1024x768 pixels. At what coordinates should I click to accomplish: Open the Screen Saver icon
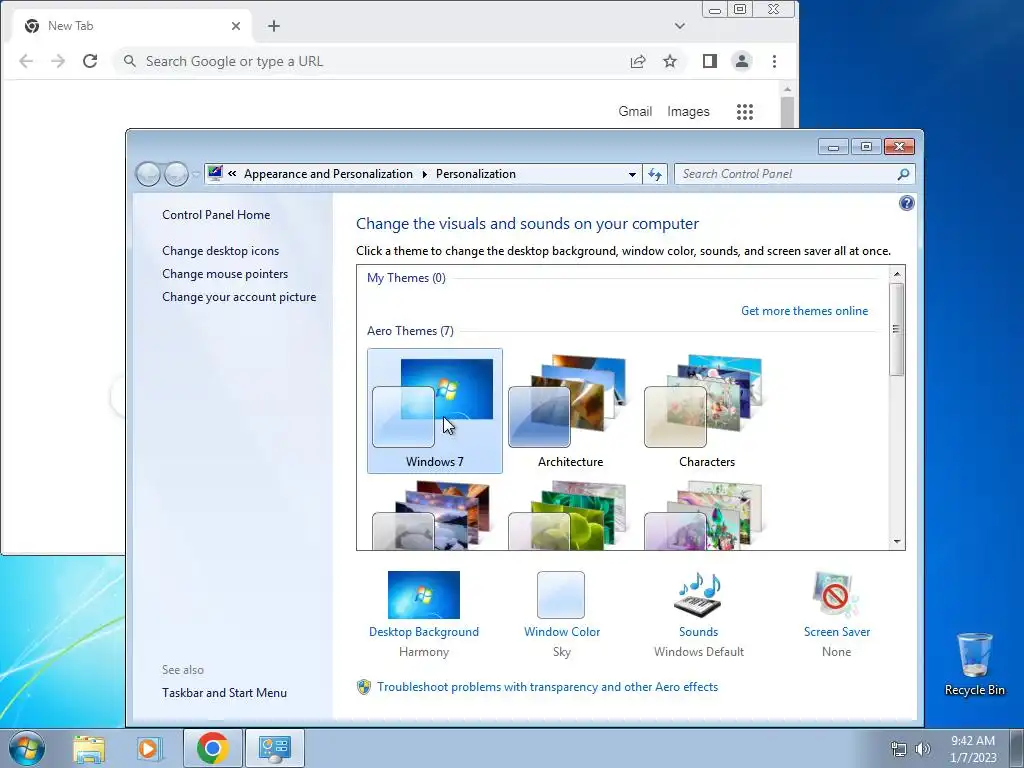pos(836,594)
